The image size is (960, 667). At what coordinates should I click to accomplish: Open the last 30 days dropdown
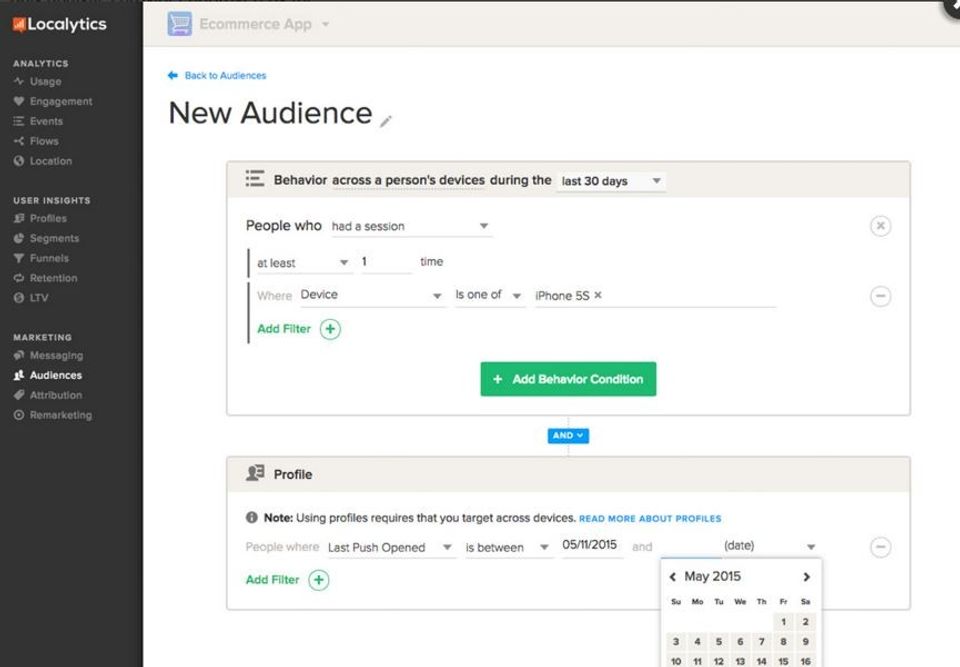(610, 181)
